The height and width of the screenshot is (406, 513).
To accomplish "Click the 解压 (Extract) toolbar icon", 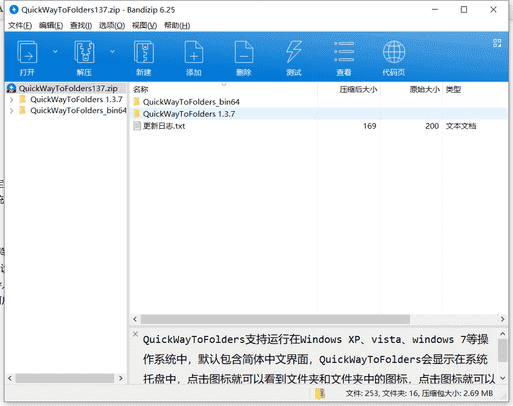I will (84, 52).
